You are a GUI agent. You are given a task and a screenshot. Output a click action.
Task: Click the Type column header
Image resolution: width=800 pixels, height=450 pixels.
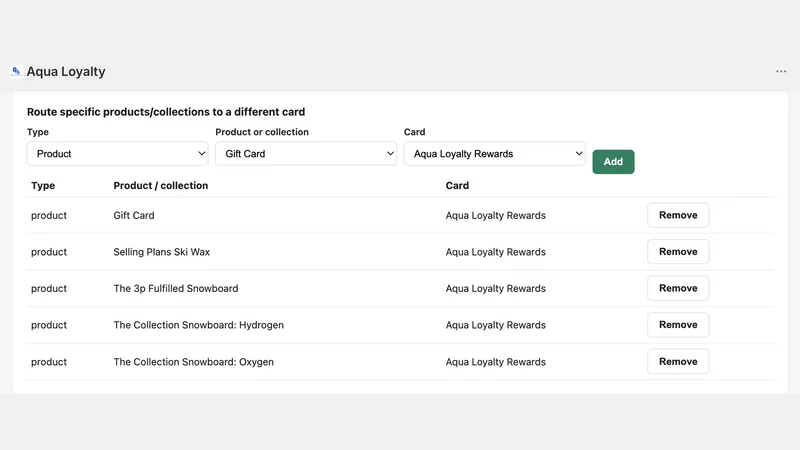coord(43,186)
